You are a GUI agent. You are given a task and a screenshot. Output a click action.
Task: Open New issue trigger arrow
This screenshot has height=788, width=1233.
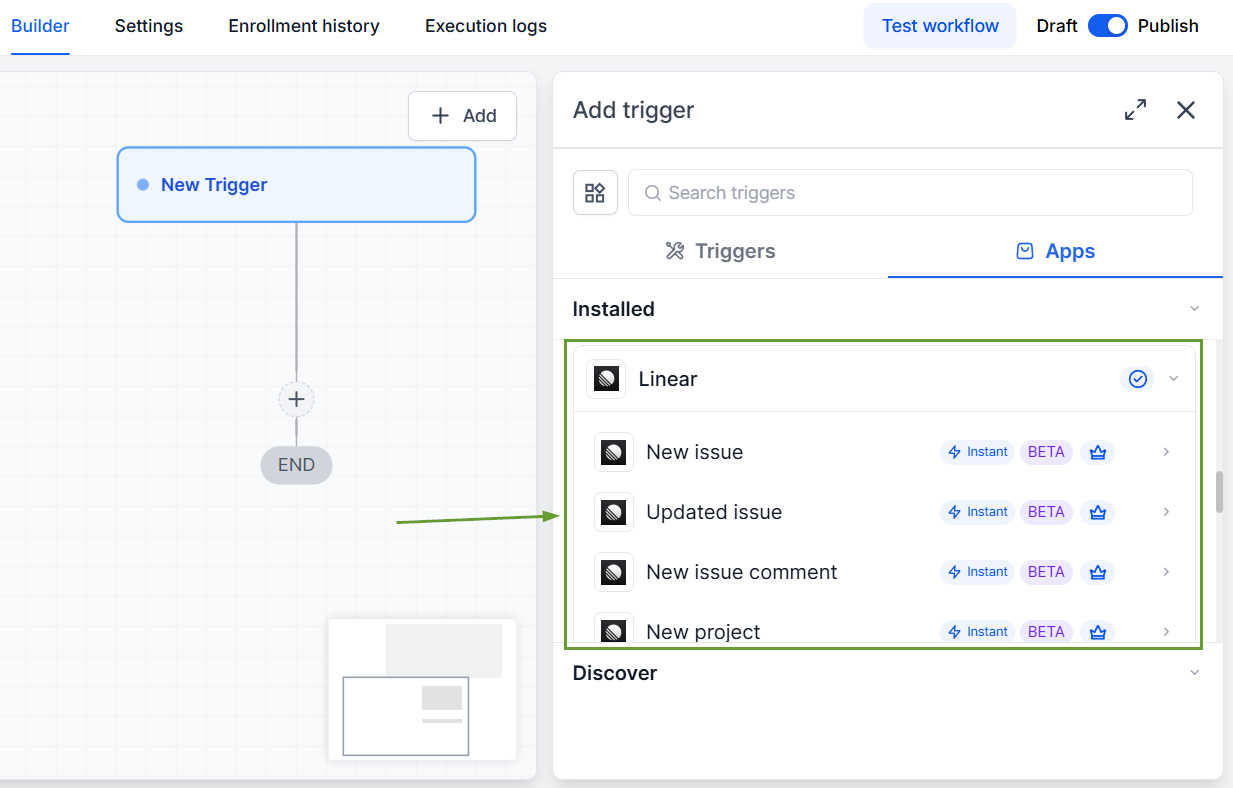pos(1166,452)
